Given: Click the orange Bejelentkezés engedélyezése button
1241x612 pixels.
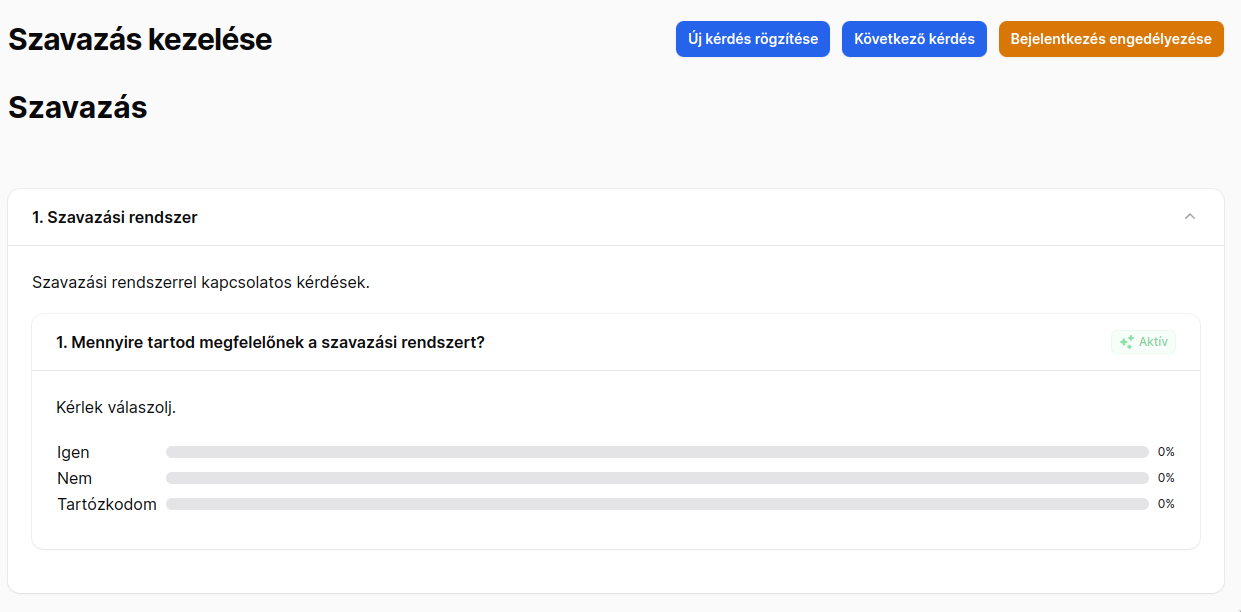Looking at the screenshot, I should pos(1111,39).
